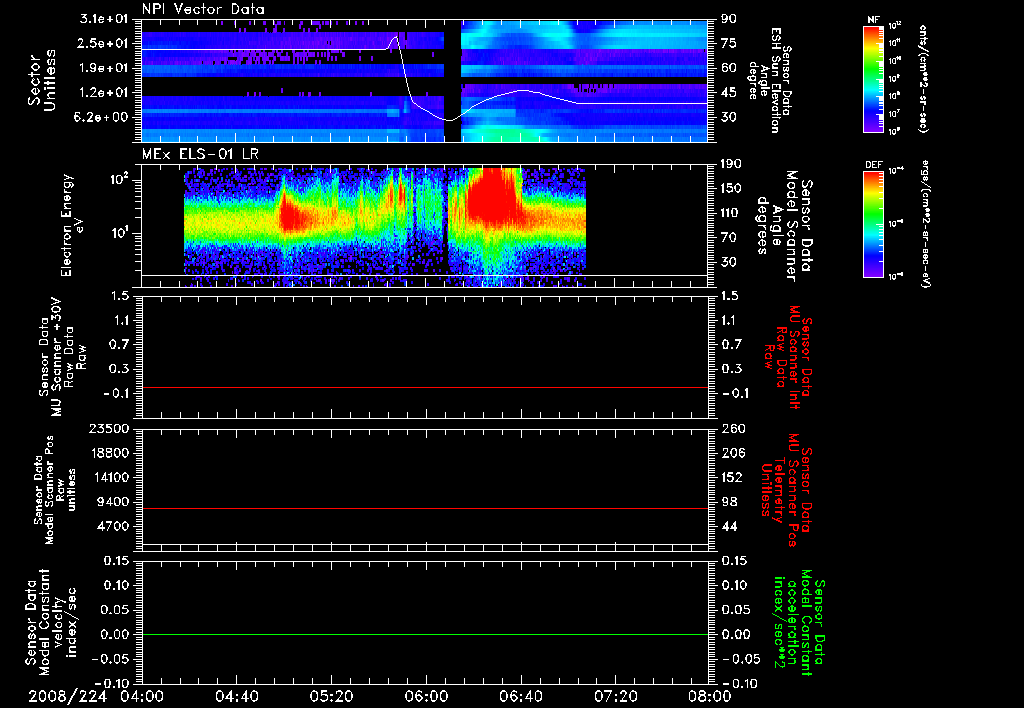Click the 04:40 time axis label

tap(236, 696)
